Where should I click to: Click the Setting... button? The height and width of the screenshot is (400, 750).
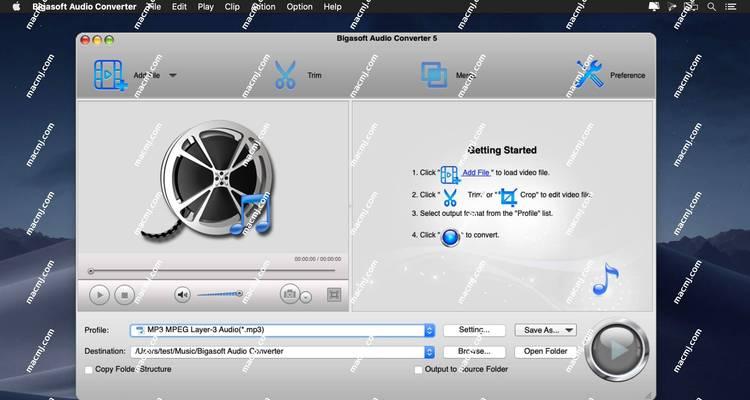(x=474, y=330)
